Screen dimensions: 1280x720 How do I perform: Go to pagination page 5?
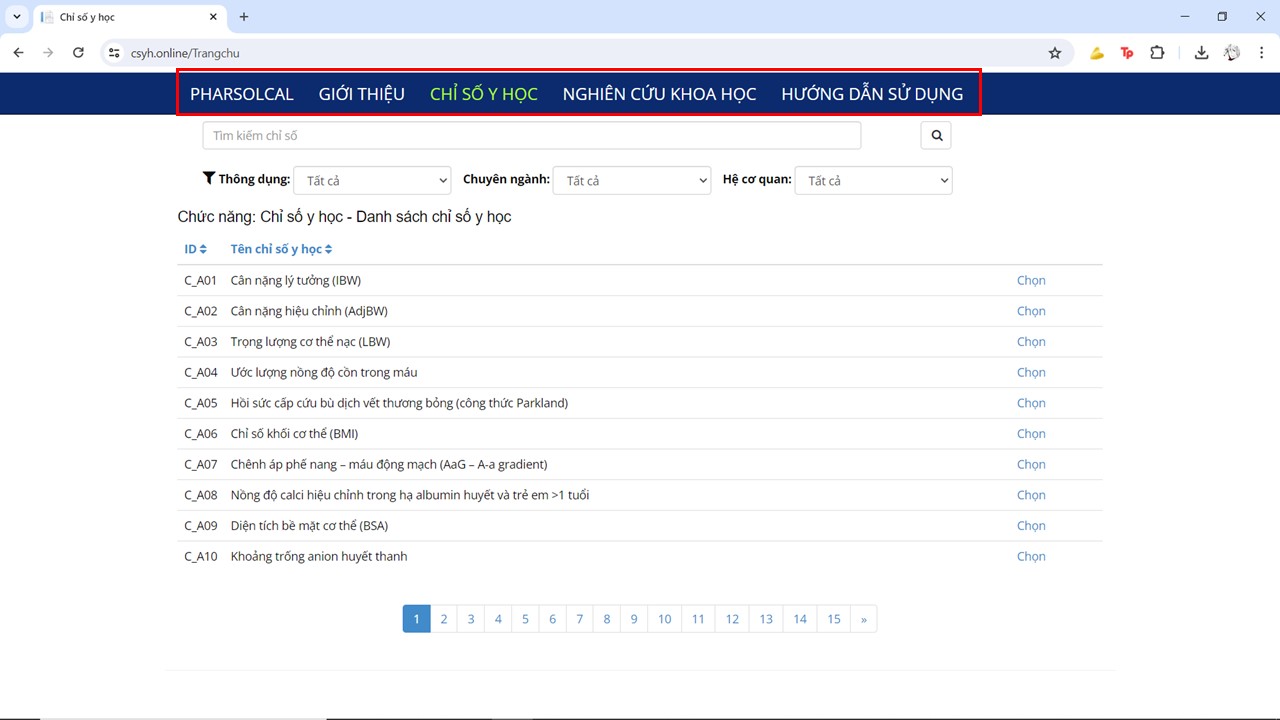point(525,619)
